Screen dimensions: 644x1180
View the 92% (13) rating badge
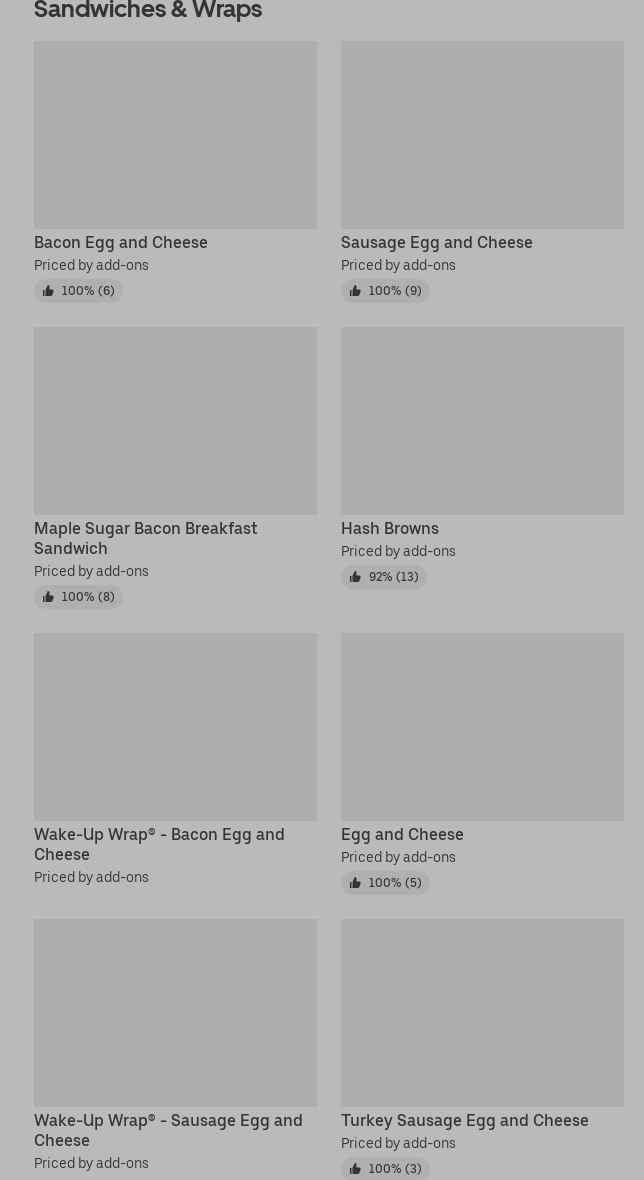pos(384,576)
